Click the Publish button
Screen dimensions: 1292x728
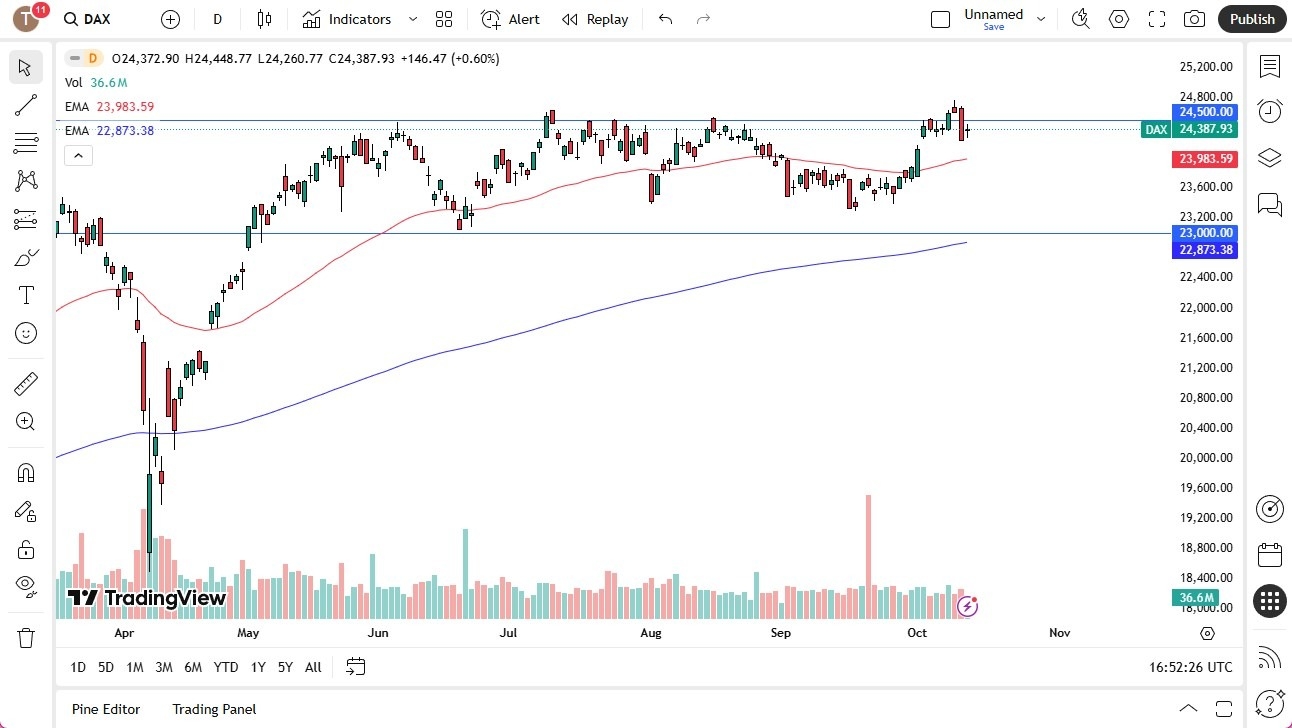coord(1251,19)
